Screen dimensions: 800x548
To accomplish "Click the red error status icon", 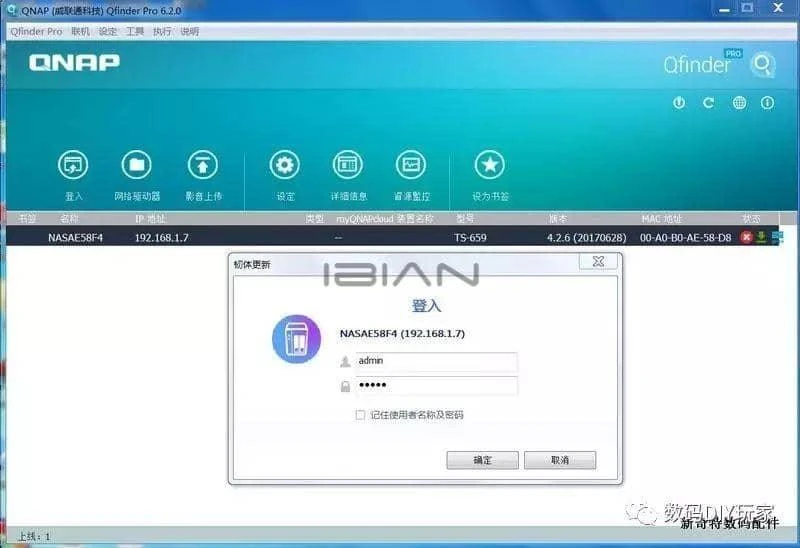I will coord(746,237).
